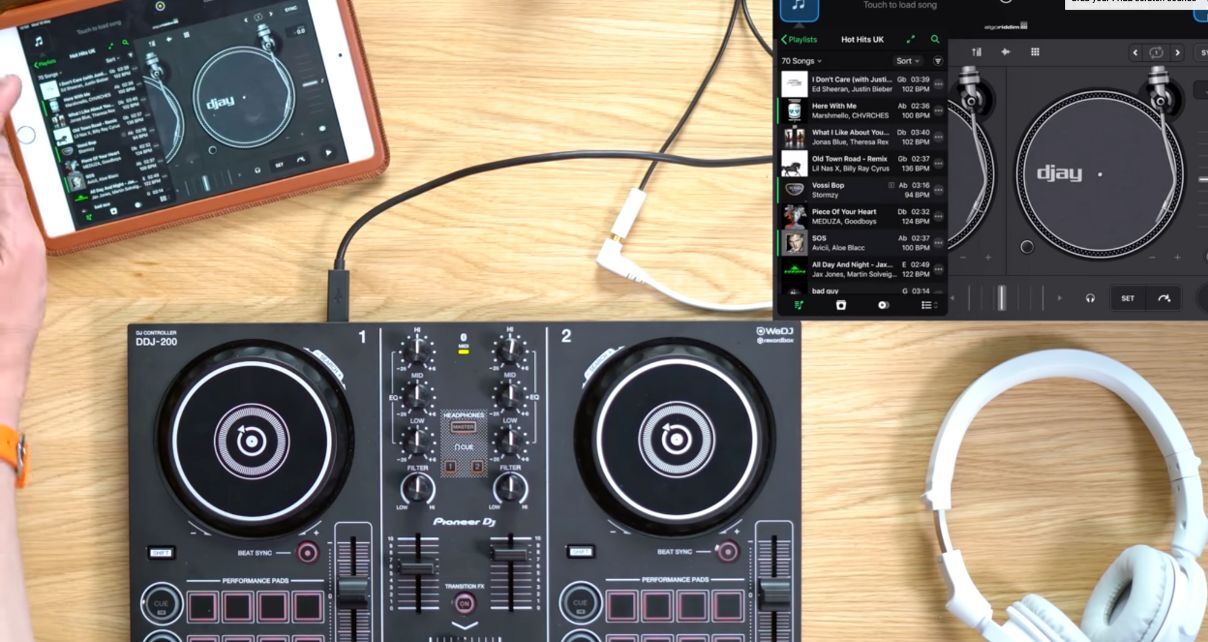This screenshot has width=1208, height=642.
Task: Search the Hot Hits UK playlist
Action: coord(935,39)
